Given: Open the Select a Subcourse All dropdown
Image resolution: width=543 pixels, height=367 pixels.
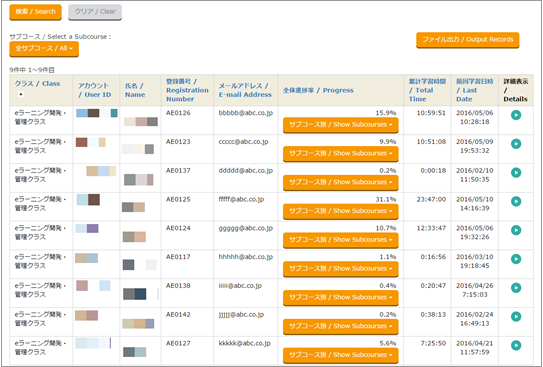Looking at the screenshot, I should pyautogui.click(x=44, y=48).
